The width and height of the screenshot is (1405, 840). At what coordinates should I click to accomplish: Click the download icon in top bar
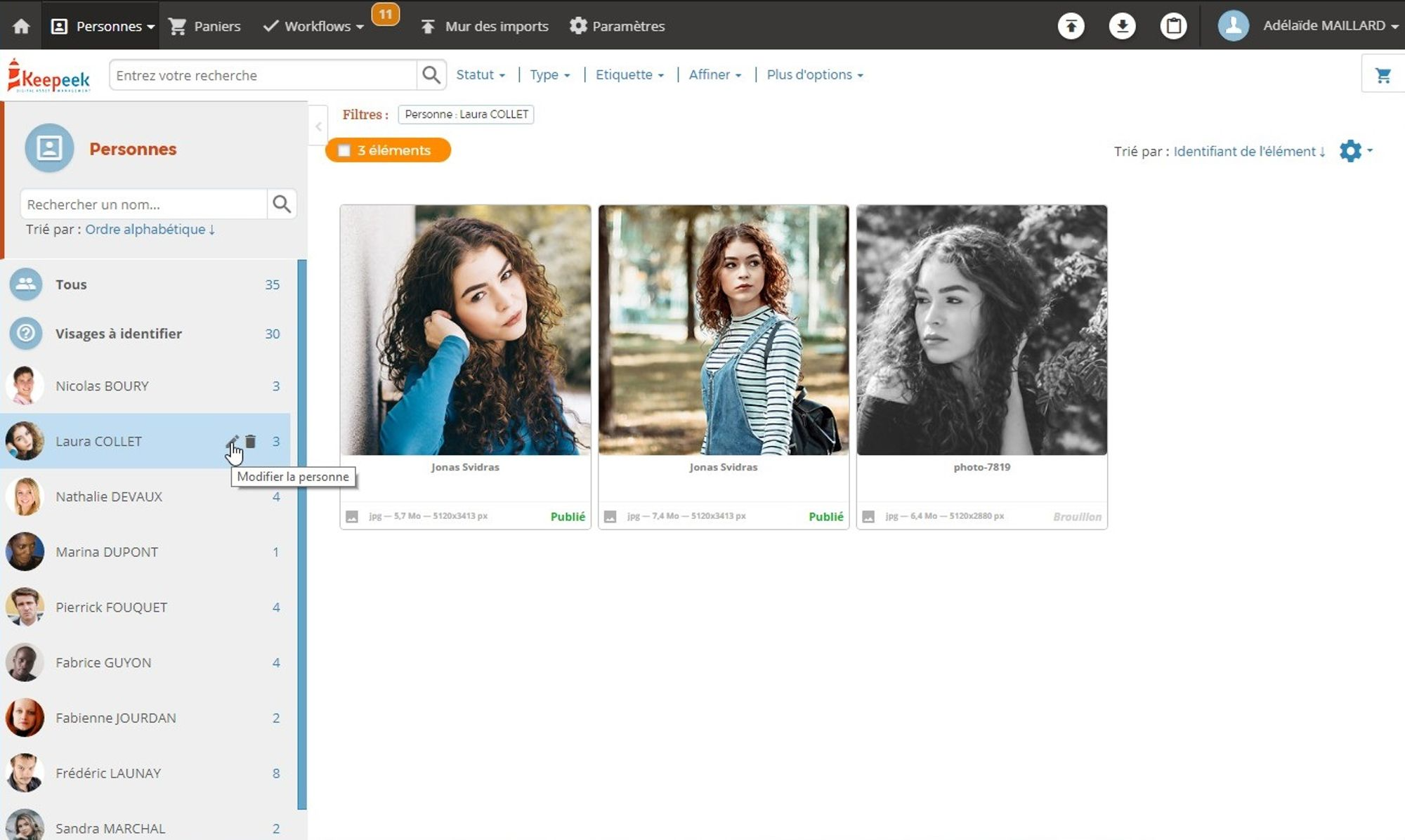[1122, 26]
